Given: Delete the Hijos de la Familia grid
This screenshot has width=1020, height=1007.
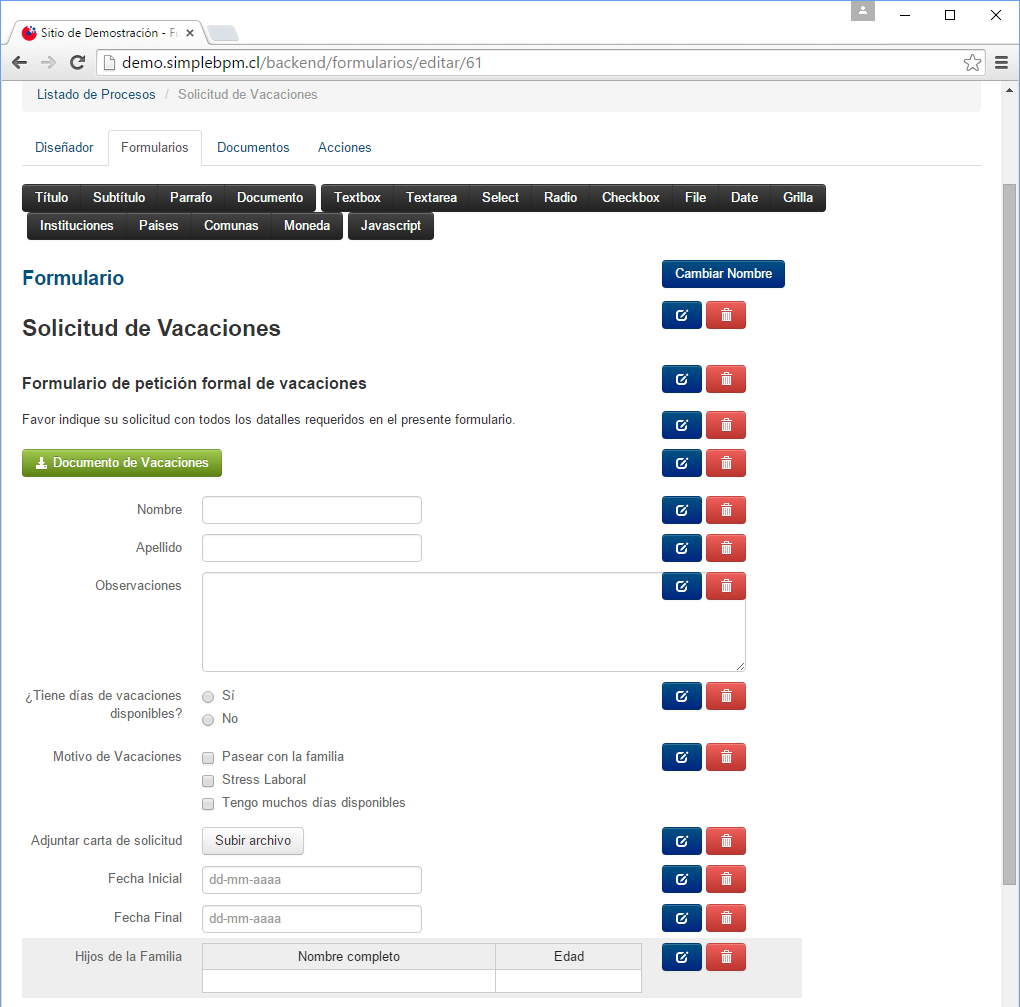Looking at the screenshot, I should pos(726,958).
